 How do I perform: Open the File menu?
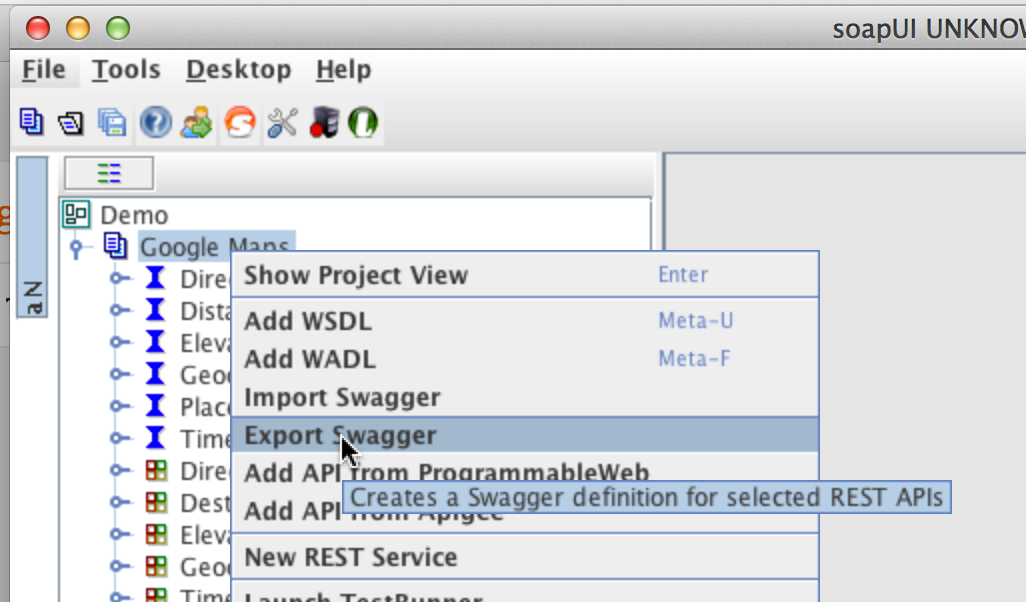[x=44, y=69]
